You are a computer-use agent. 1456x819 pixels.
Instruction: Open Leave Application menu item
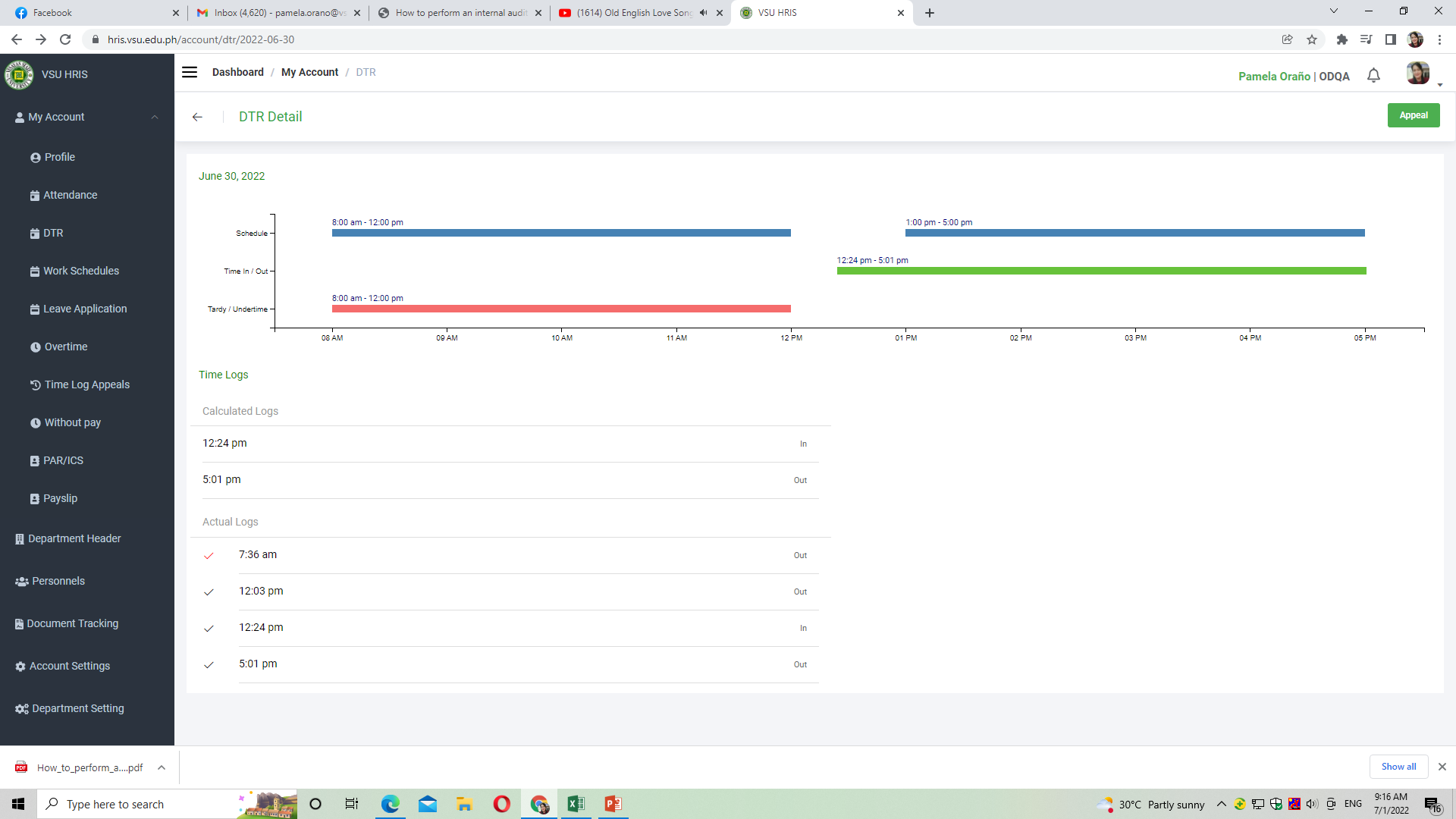click(85, 309)
